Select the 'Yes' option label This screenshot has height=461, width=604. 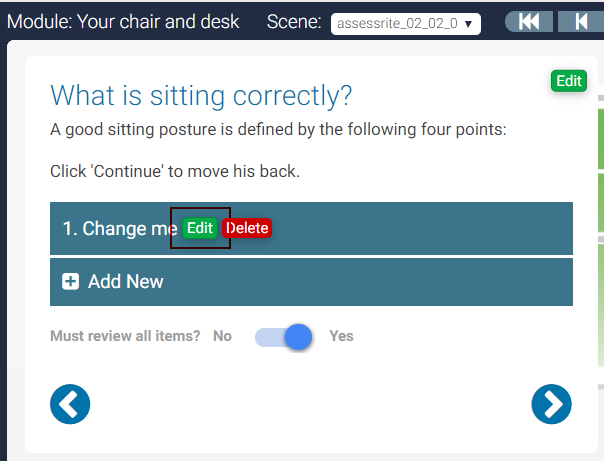click(341, 337)
